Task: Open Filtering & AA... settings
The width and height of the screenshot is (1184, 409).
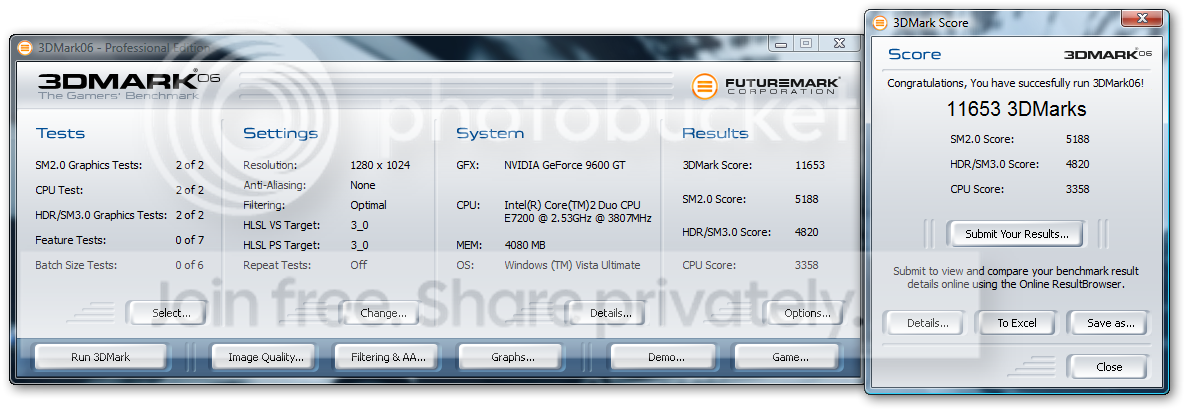Action: 388,357
